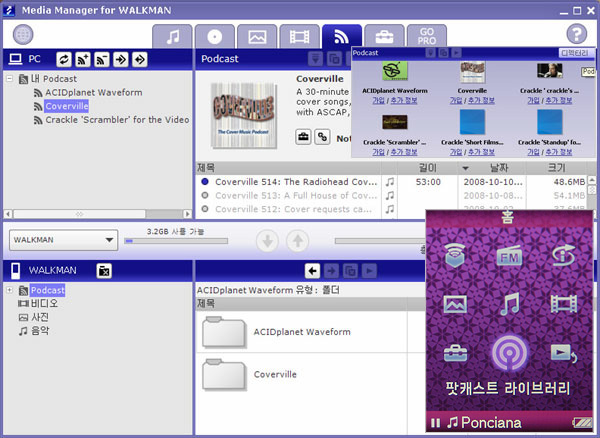Select 비디오 in WALKMAN tree
This screenshot has height=438, width=600.
(44, 304)
